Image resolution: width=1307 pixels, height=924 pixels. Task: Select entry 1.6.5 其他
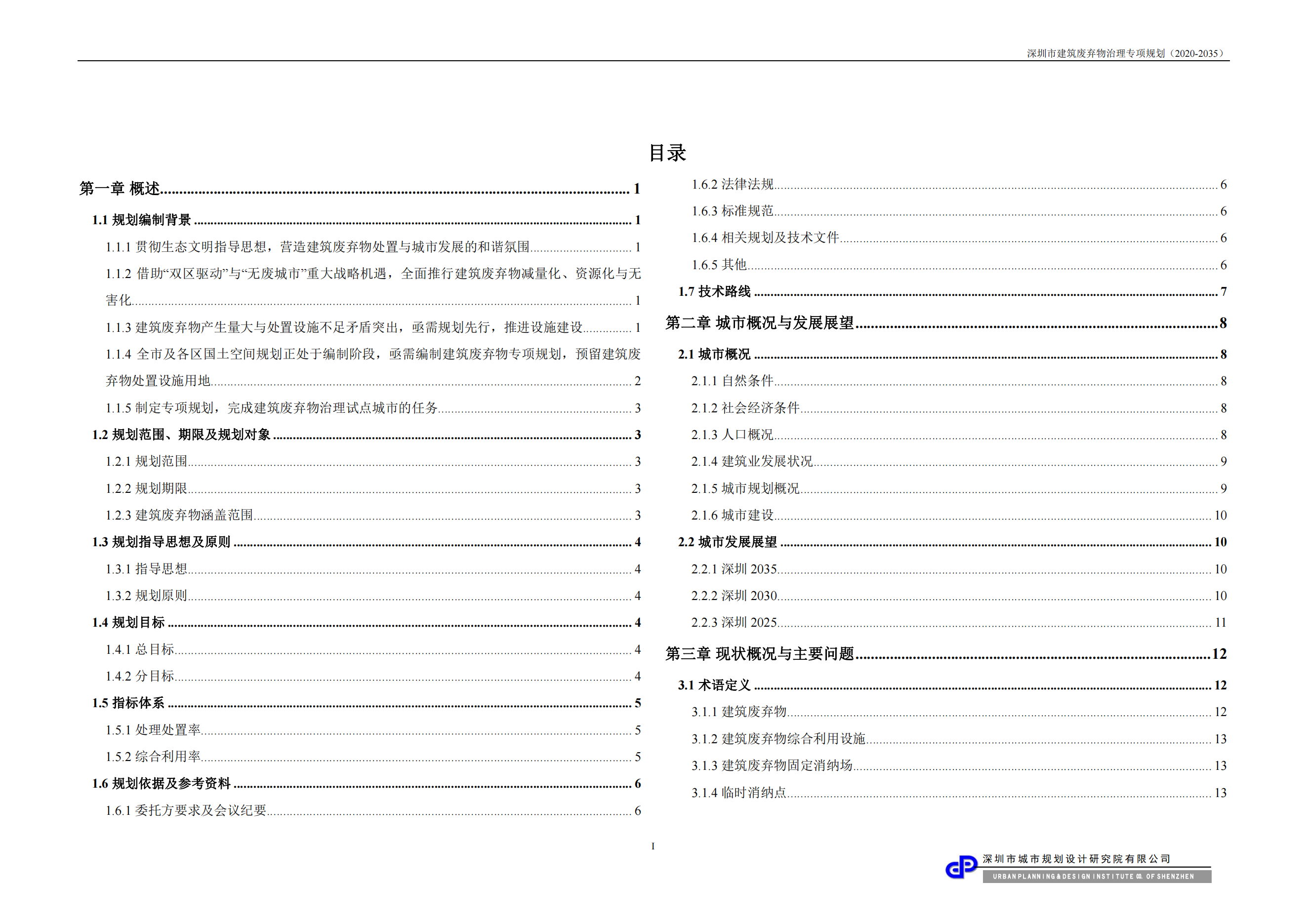click(959, 265)
